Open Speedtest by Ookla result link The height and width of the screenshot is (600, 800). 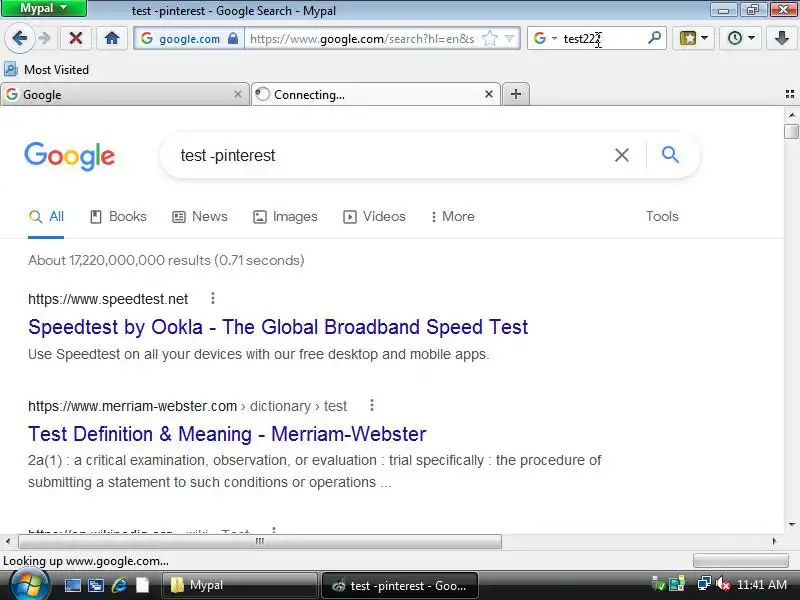(x=278, y=327)
